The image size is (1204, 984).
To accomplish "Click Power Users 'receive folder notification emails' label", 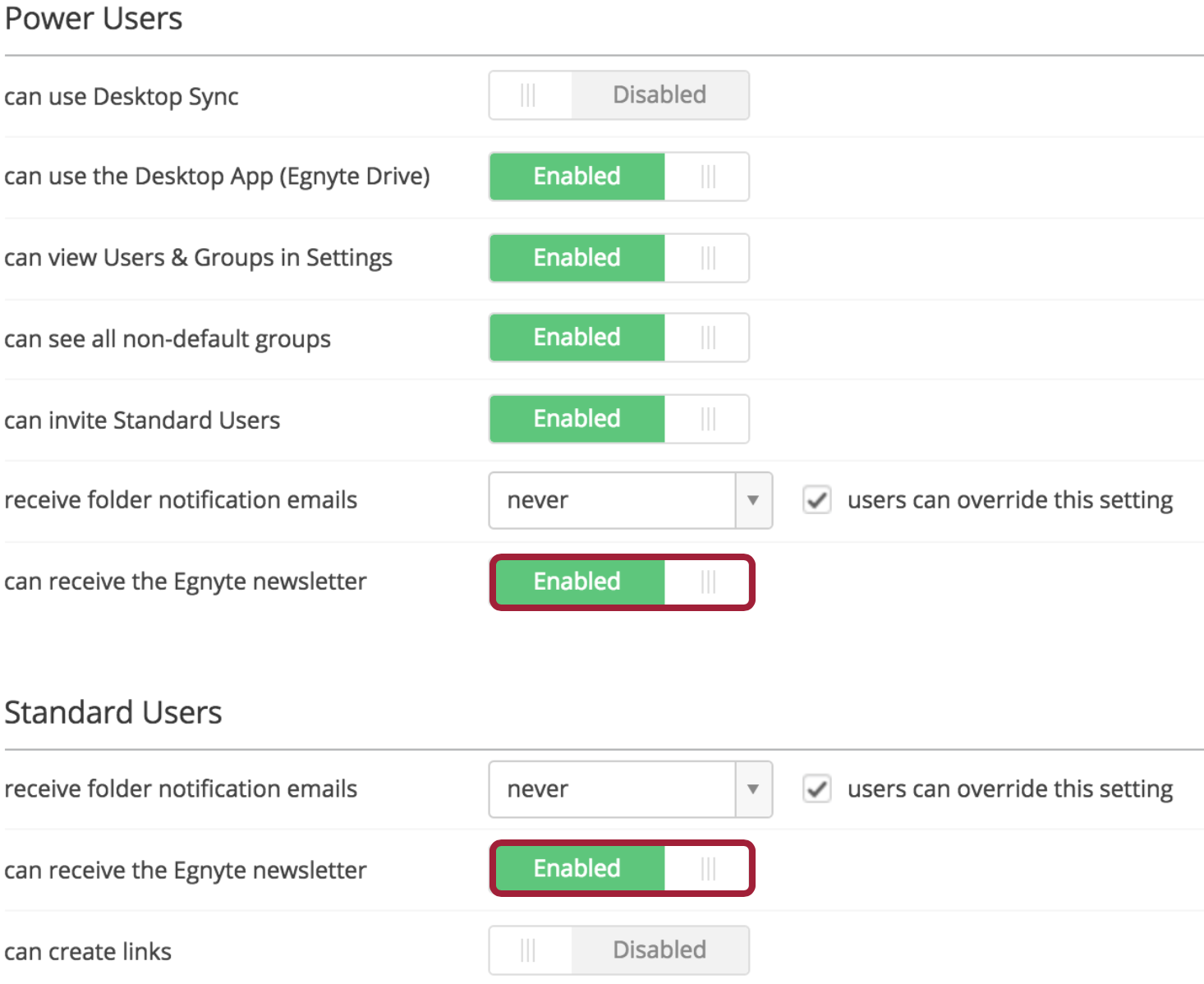I will [x=181, y=500].
